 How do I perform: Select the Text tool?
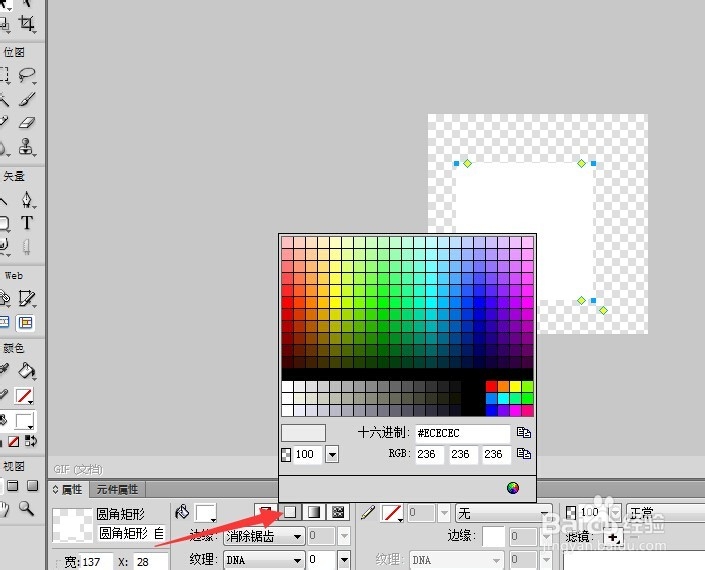(27, 223)
